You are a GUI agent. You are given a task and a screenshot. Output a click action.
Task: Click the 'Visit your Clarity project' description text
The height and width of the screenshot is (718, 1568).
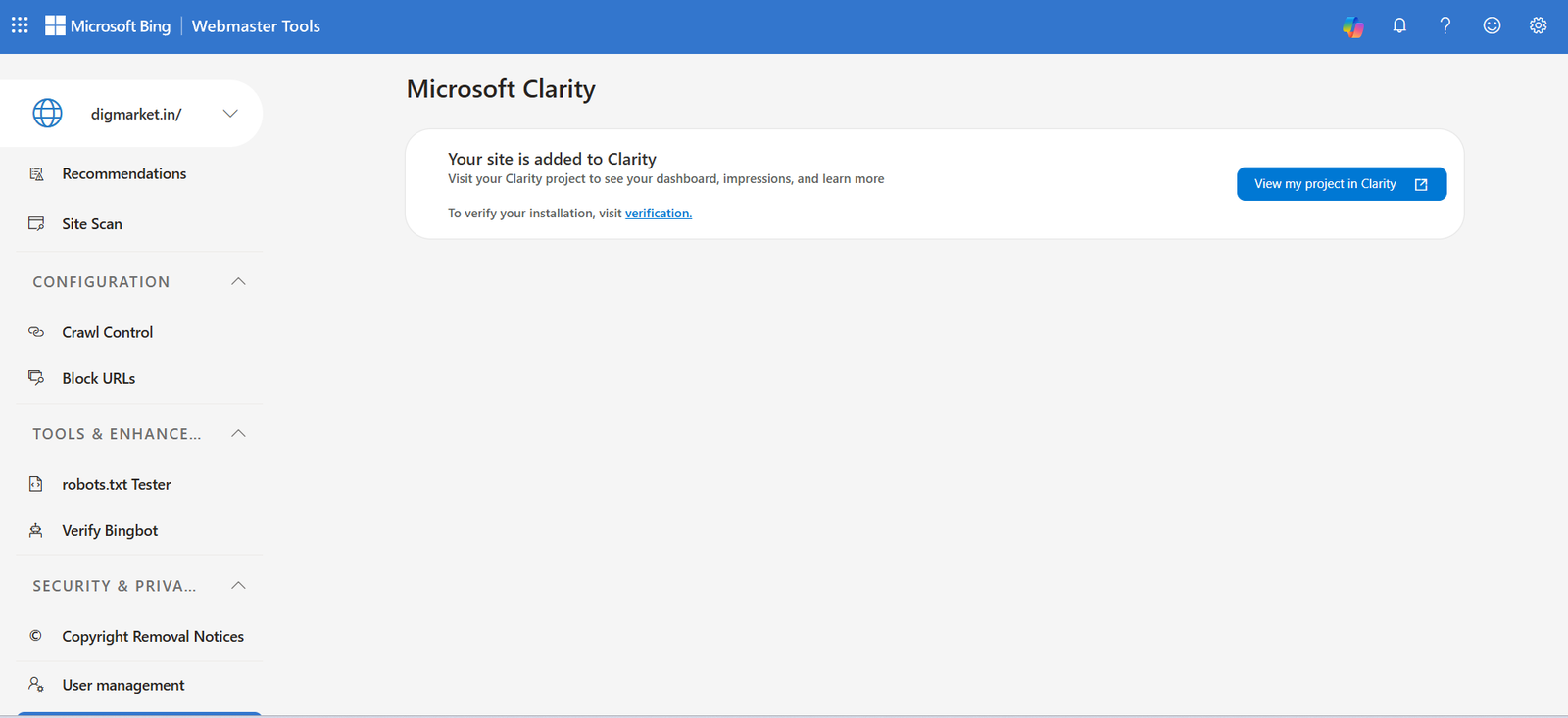[x=666, y=179]
